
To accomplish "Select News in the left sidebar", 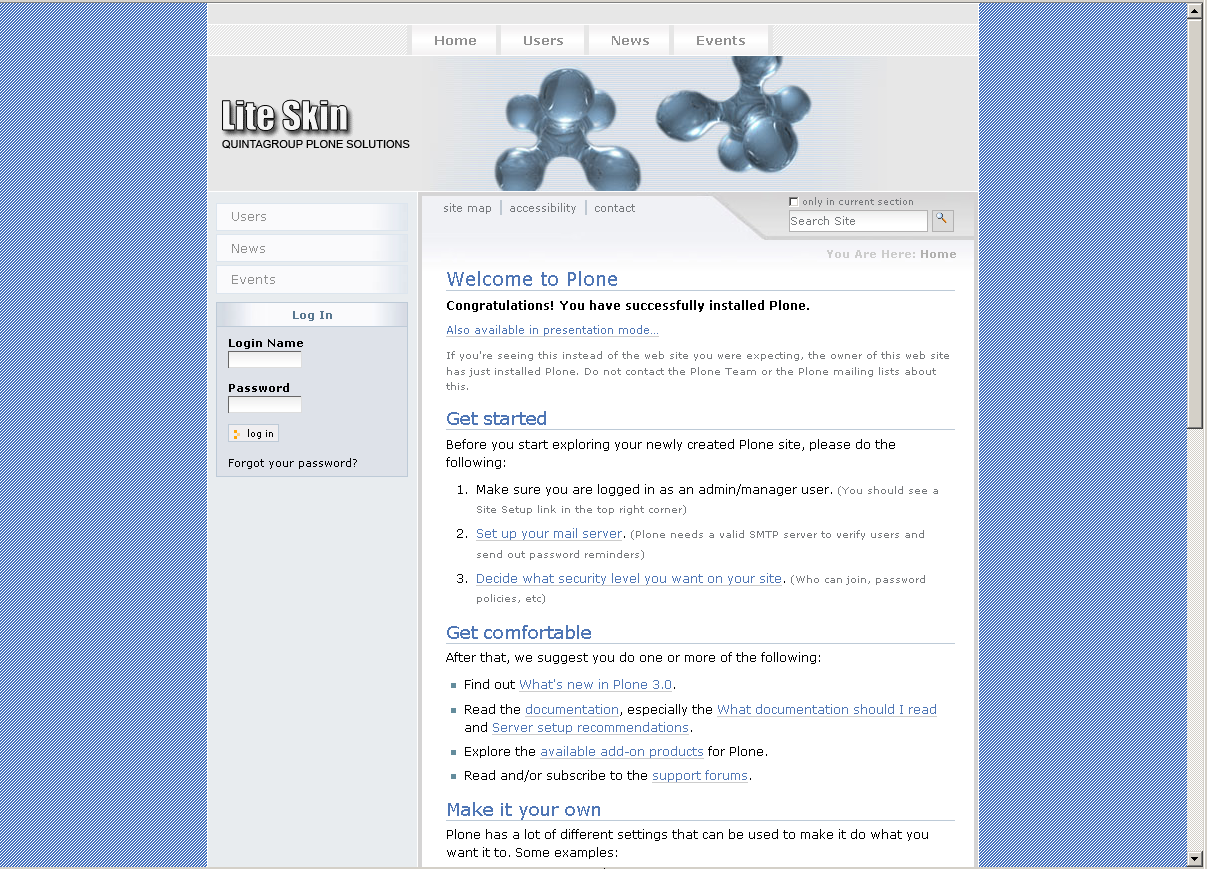I will (312, 249).
